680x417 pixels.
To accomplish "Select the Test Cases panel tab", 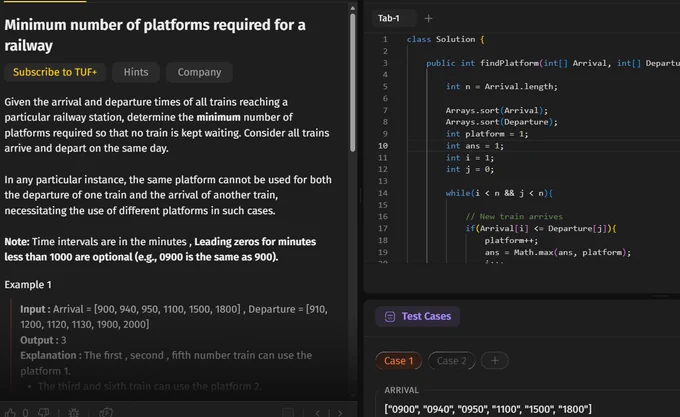I will (x=417, y=316).
